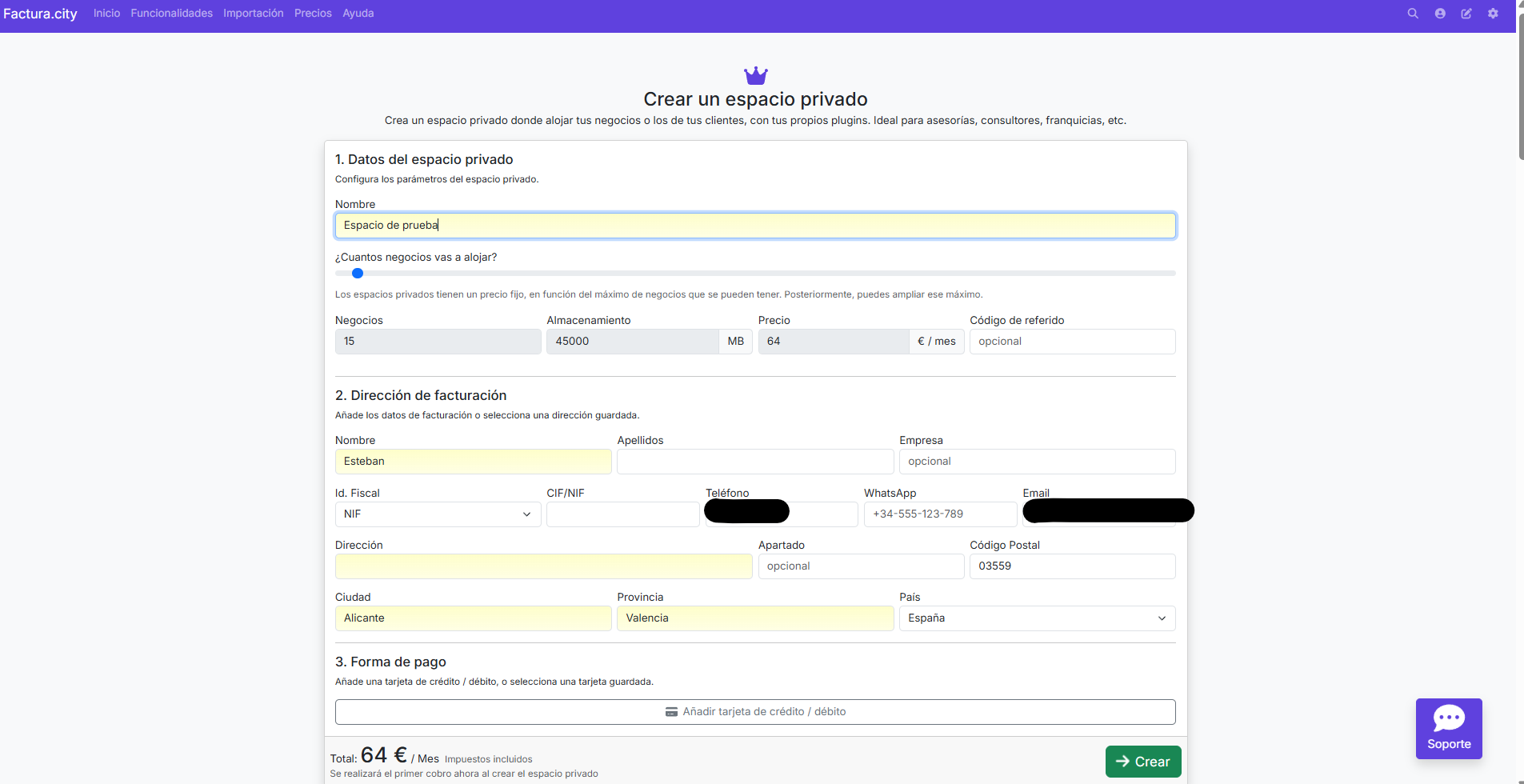Click the private space Nombre field

(x=755, y=226)
